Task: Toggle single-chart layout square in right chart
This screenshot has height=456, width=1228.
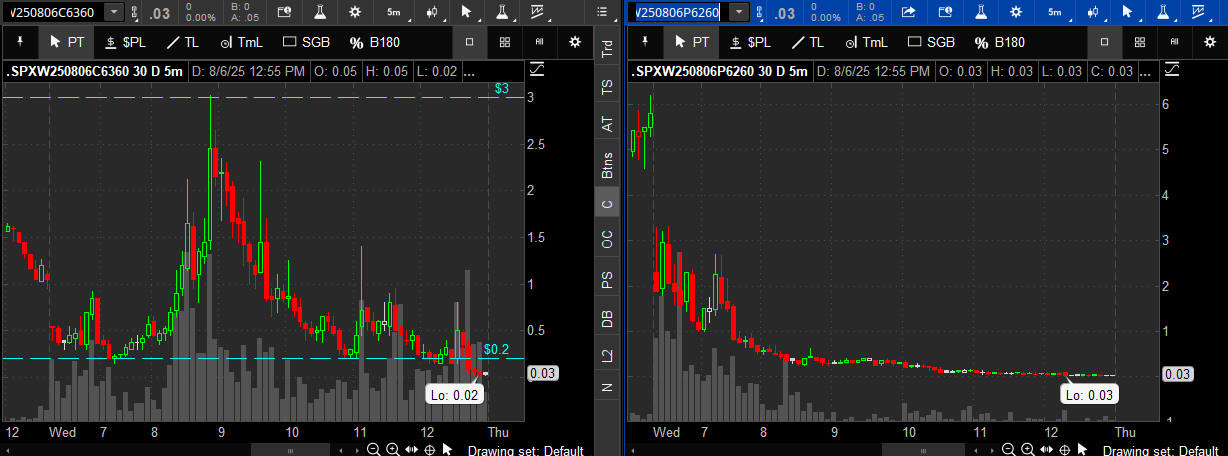Action: point(1104,42)
